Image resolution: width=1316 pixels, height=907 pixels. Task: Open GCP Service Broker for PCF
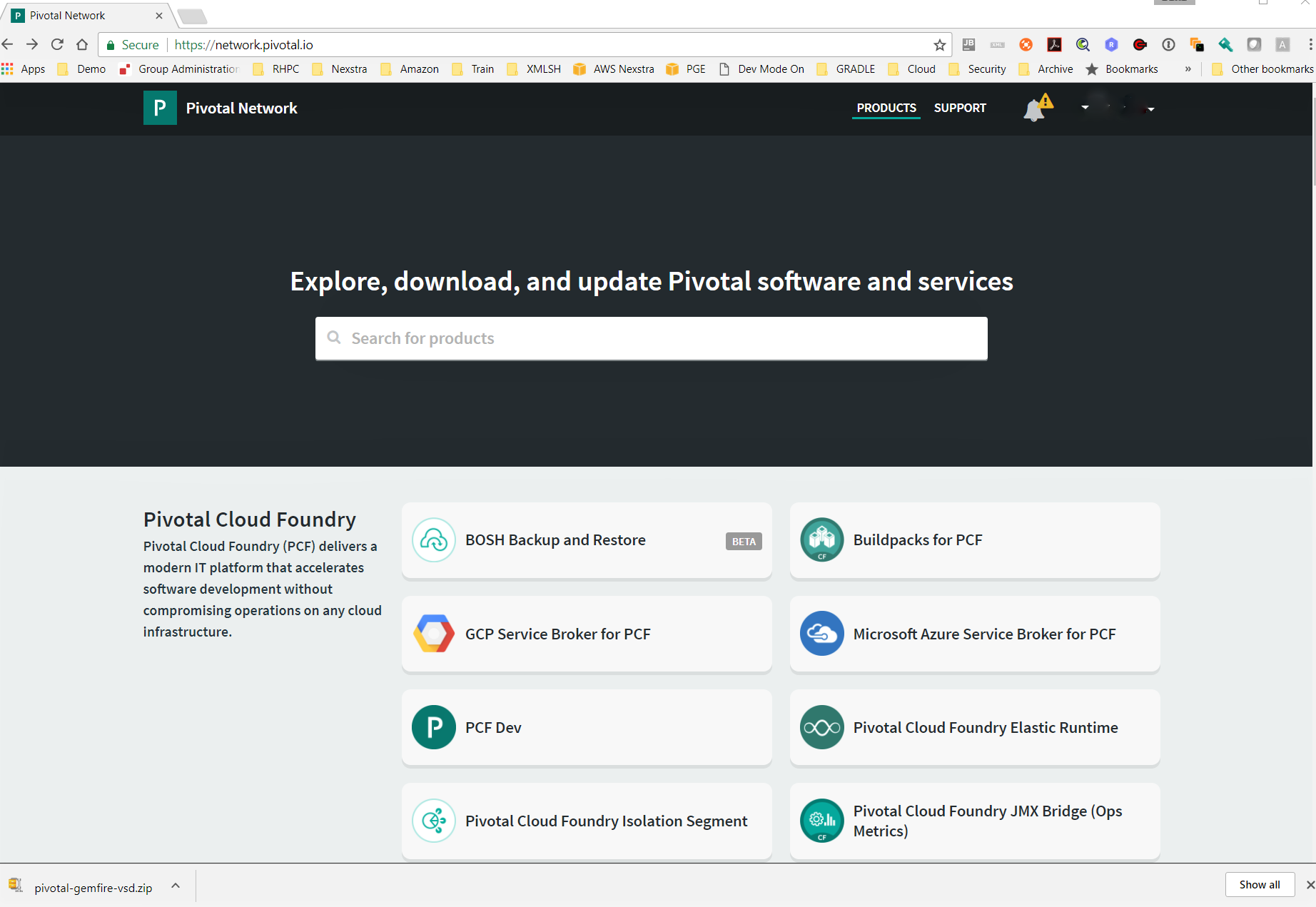click(x=587, y=634)
